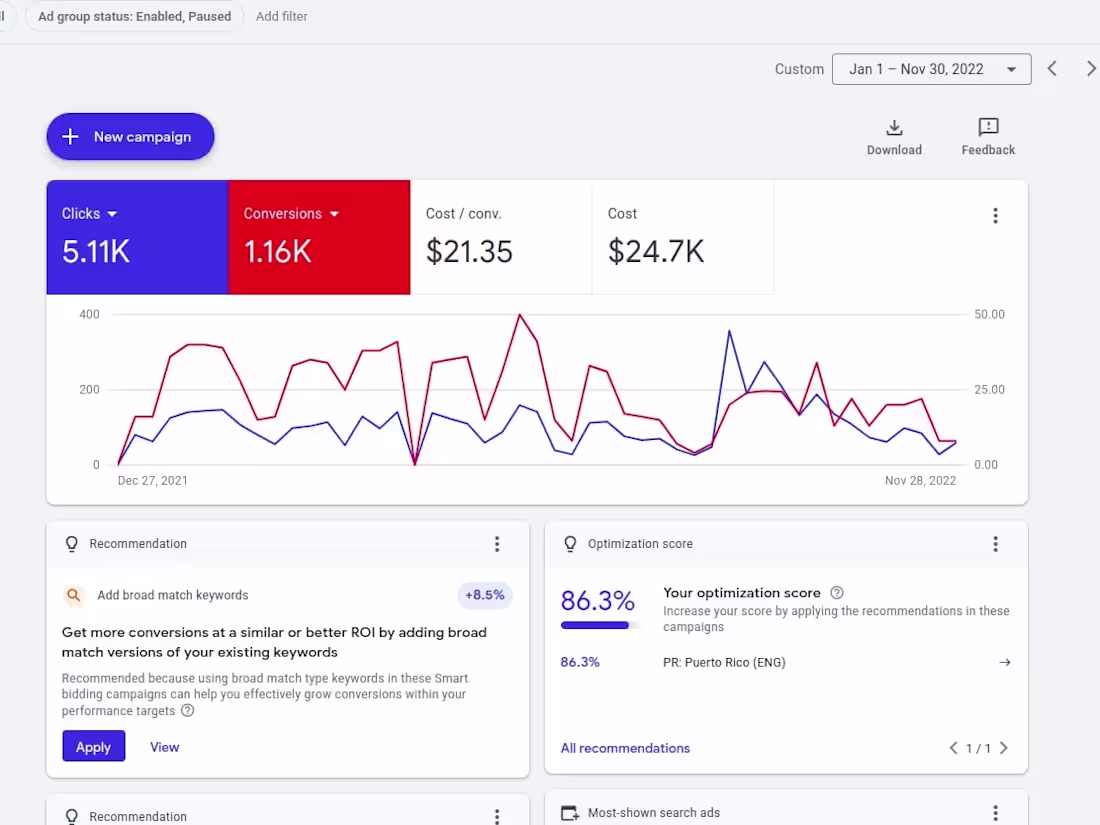Image resolution: width=1100 pixels, height=825 pixels.
Task: Click Add filter
Action: 281,16
